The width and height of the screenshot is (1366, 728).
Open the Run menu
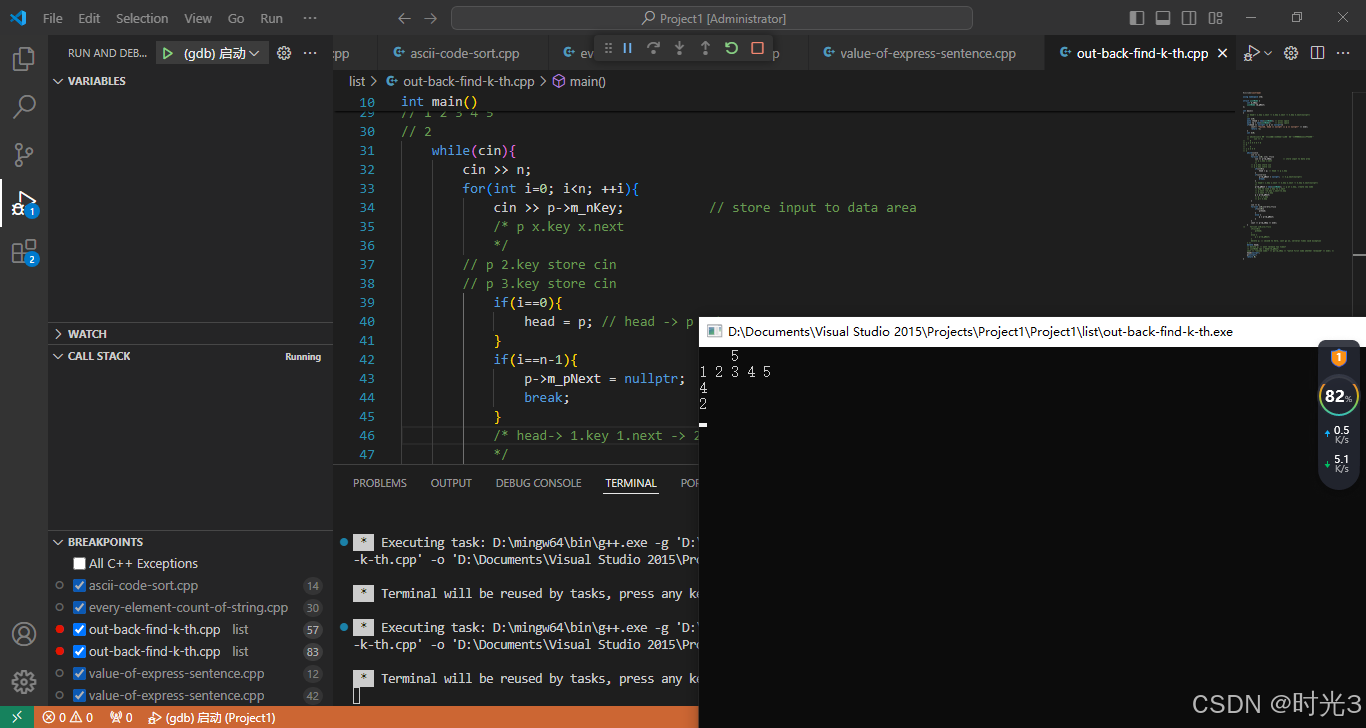point(271,18)
